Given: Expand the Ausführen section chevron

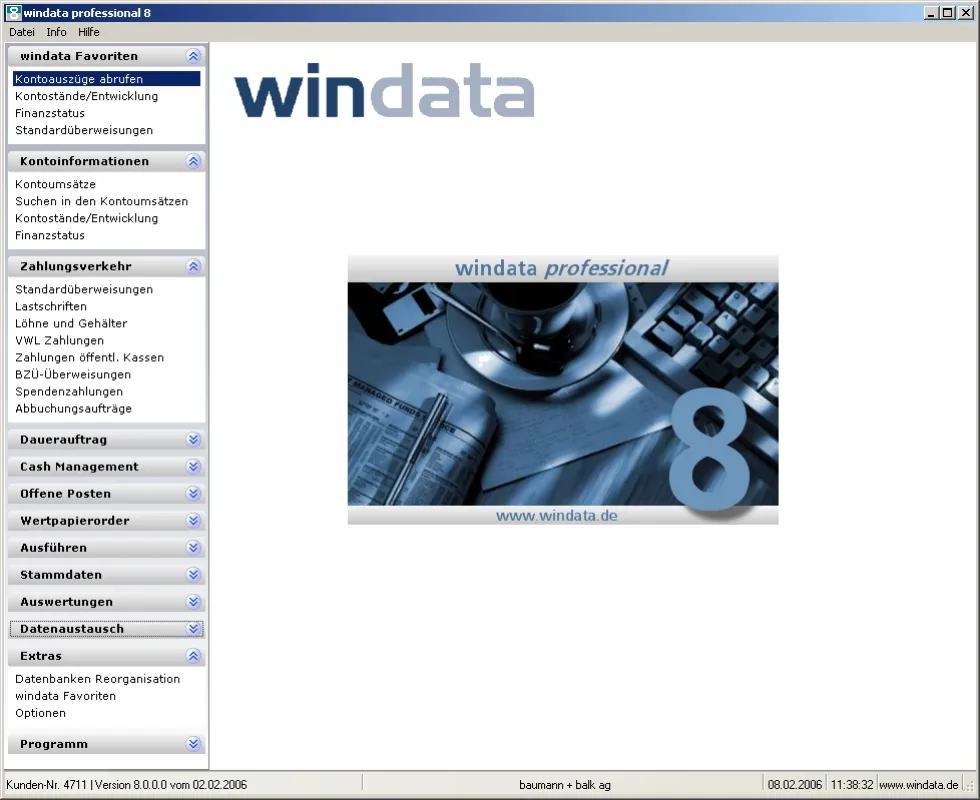Looking at the screenshot, I should [x=193, y=548].
